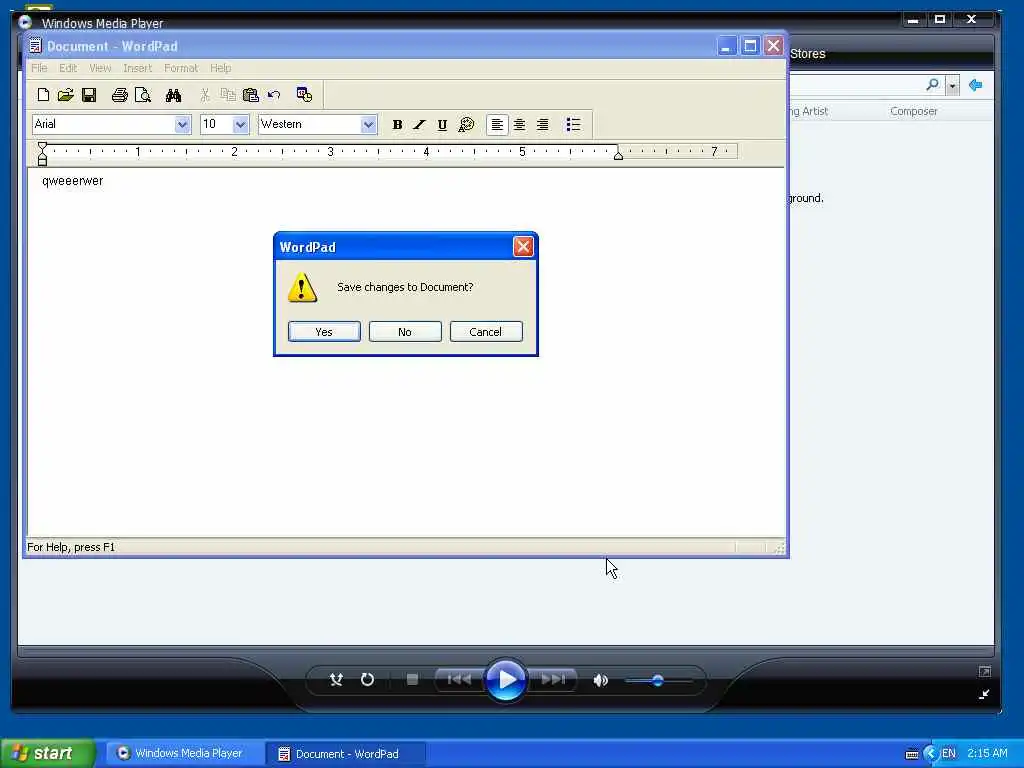The height and width of the screenshot is (768, 1024).
Task: Click the Open folder icon in WordPad toolbar
Action: [x=65, y=95]
